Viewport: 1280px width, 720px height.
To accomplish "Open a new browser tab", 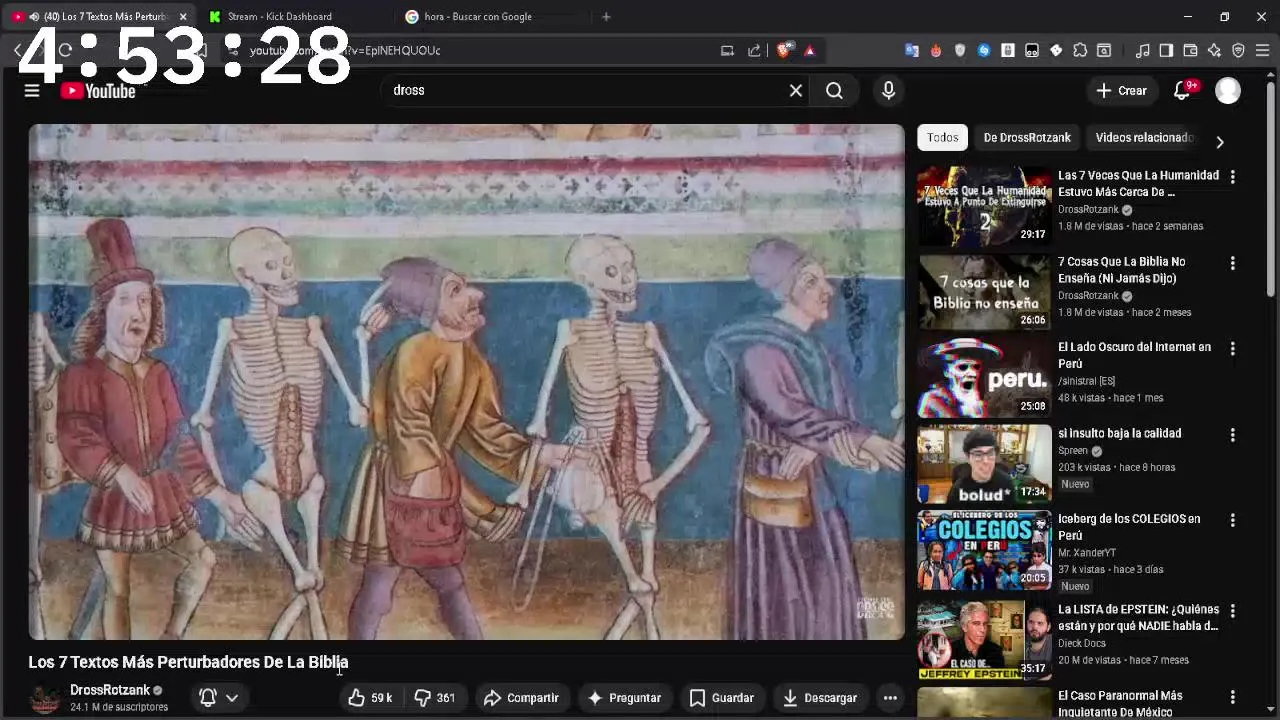I will coord(606,17).
